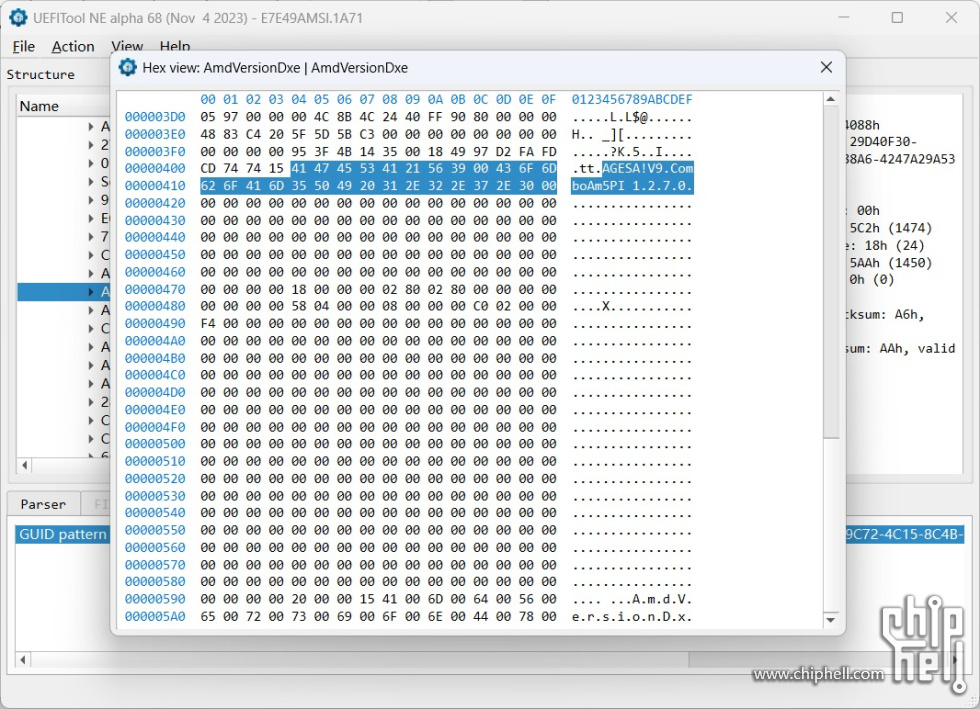
Task: Click left arrow of Parser panel horizontal scrollbar
Action: tap(25, 660)
